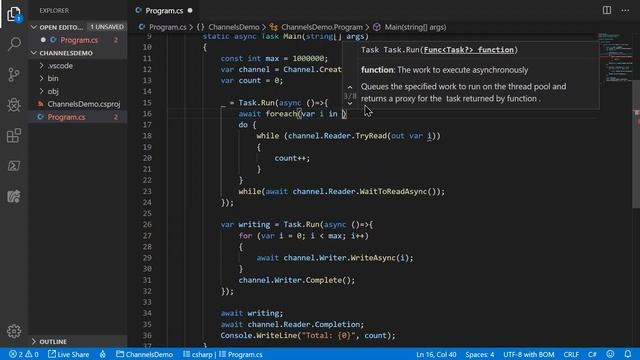The width and height of the screenshot is (640, 360).
Task: Change end of line sequence CRLF
Action: [x=571, y=354]
